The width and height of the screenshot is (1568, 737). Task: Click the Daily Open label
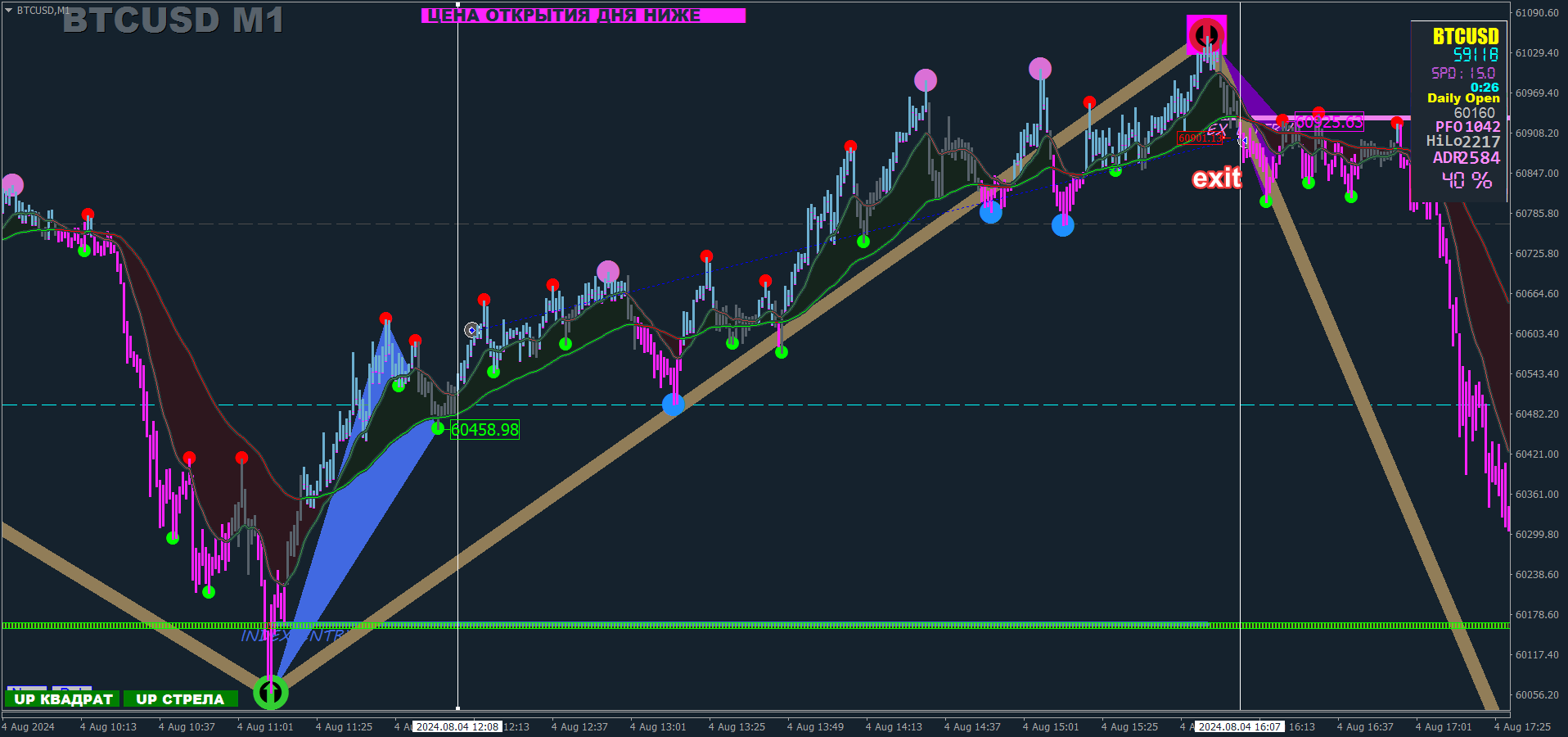tap(1463, 98)
